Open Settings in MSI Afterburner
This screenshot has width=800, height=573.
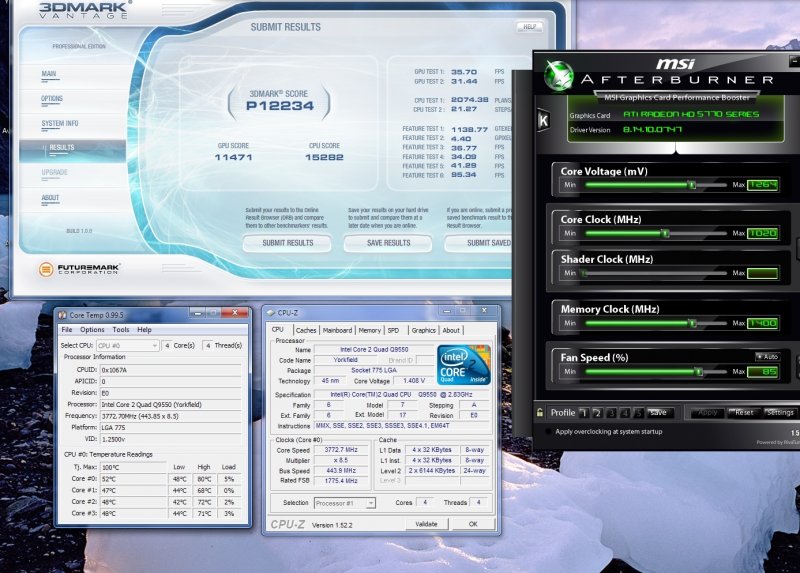[779, 412]
